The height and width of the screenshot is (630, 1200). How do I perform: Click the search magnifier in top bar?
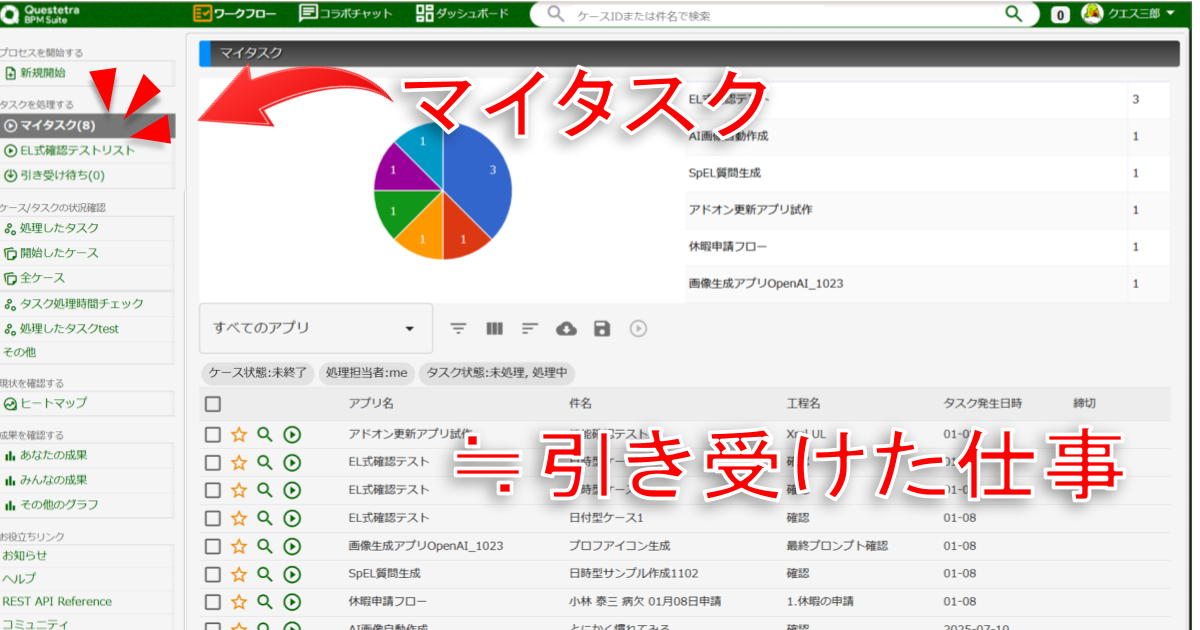[x=1014, y=14]
